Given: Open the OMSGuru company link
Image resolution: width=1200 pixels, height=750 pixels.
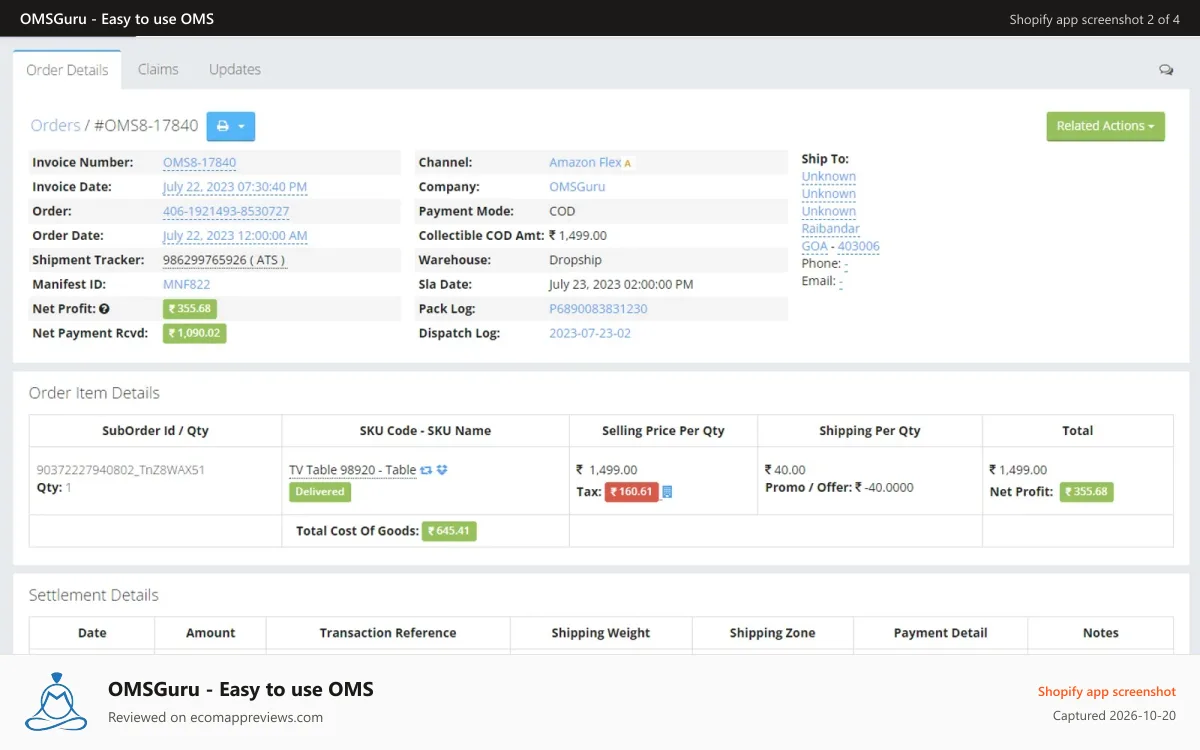Looking at the screenshot, I should point(577,187).
